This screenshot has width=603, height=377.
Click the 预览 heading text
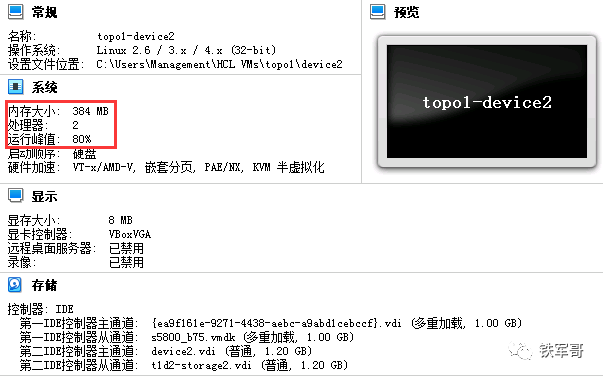click(406, 12)
